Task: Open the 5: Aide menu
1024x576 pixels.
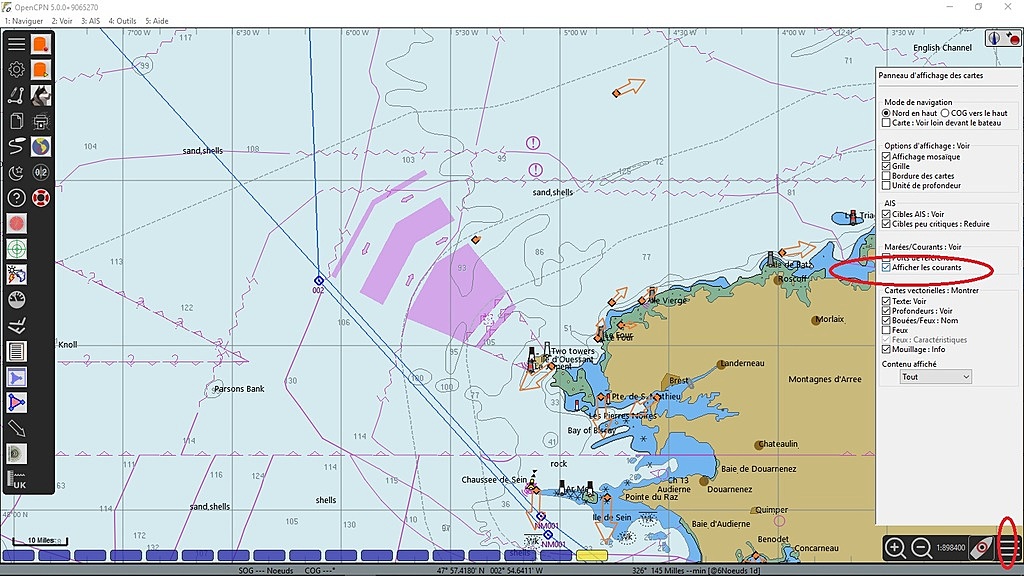Action: 157,21
